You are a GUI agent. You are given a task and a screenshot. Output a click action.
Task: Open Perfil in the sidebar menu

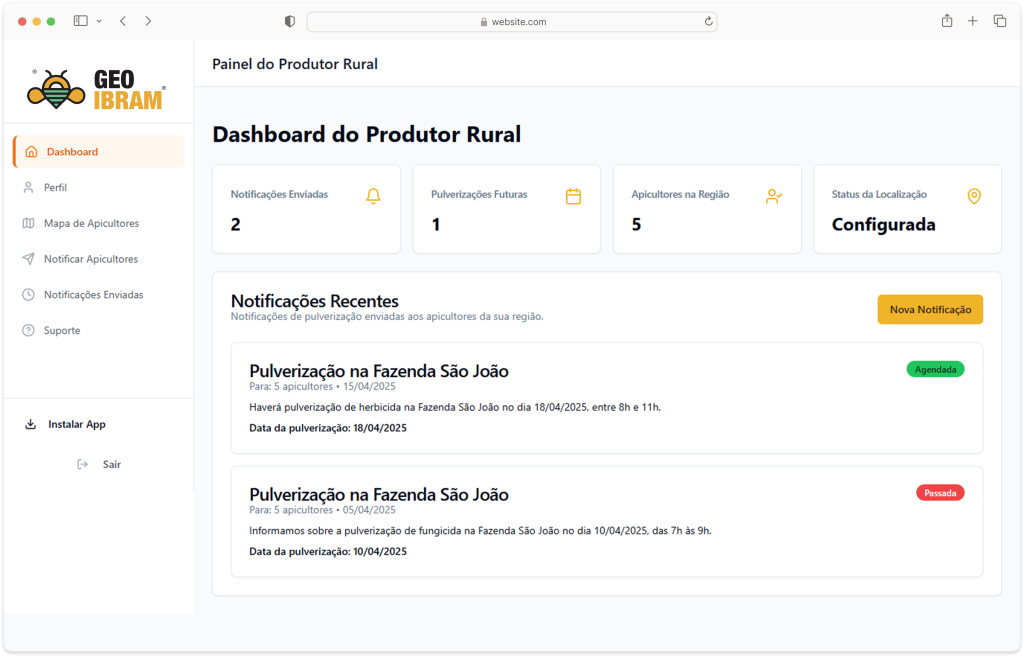coord(55,187)
